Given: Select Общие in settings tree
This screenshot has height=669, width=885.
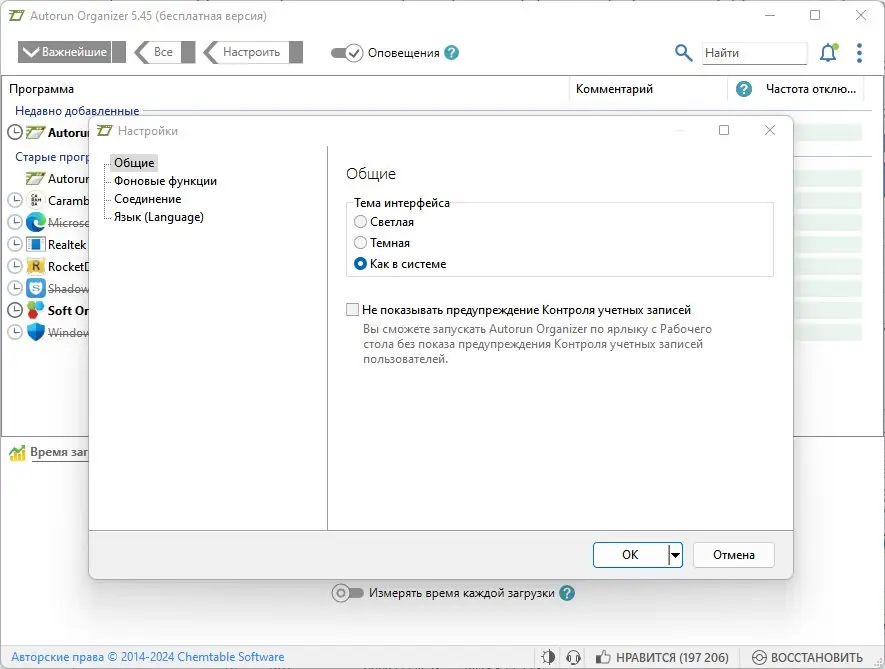Looking at the screenshot, I should point(134,163).
